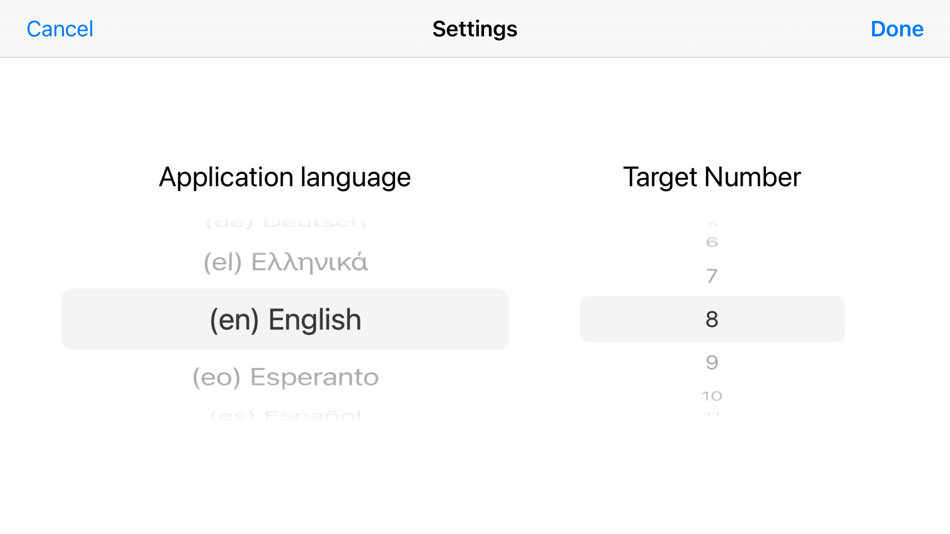Set target number to 6

point(711,242)
